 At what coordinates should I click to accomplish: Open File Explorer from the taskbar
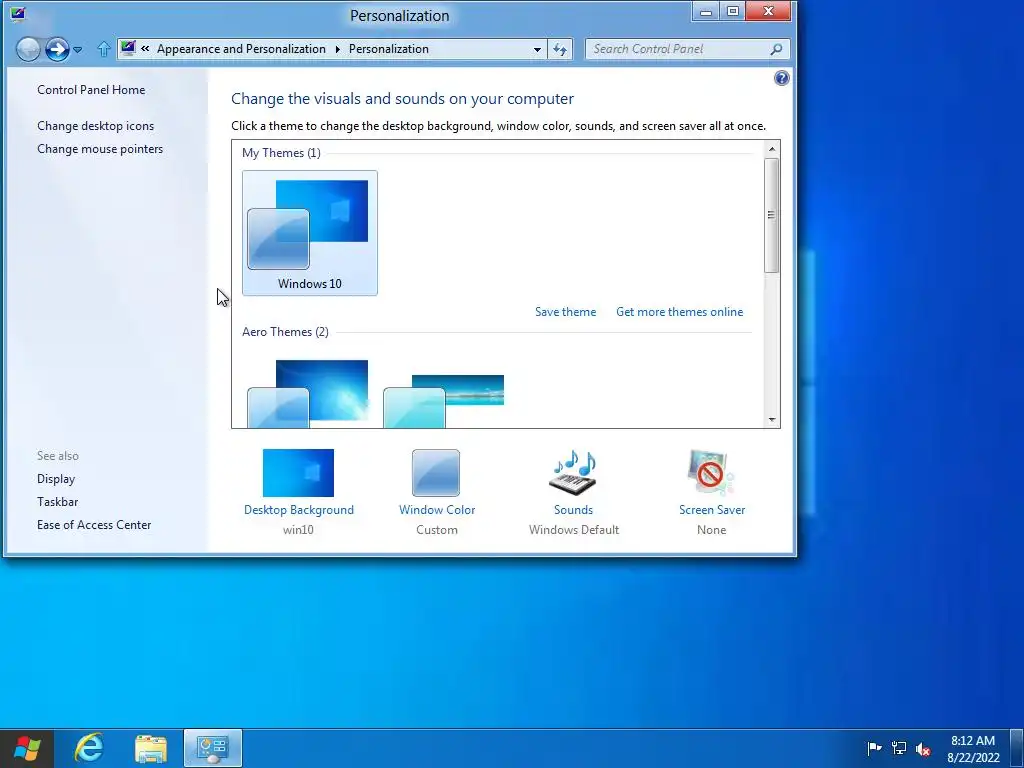tap(151, 748)
